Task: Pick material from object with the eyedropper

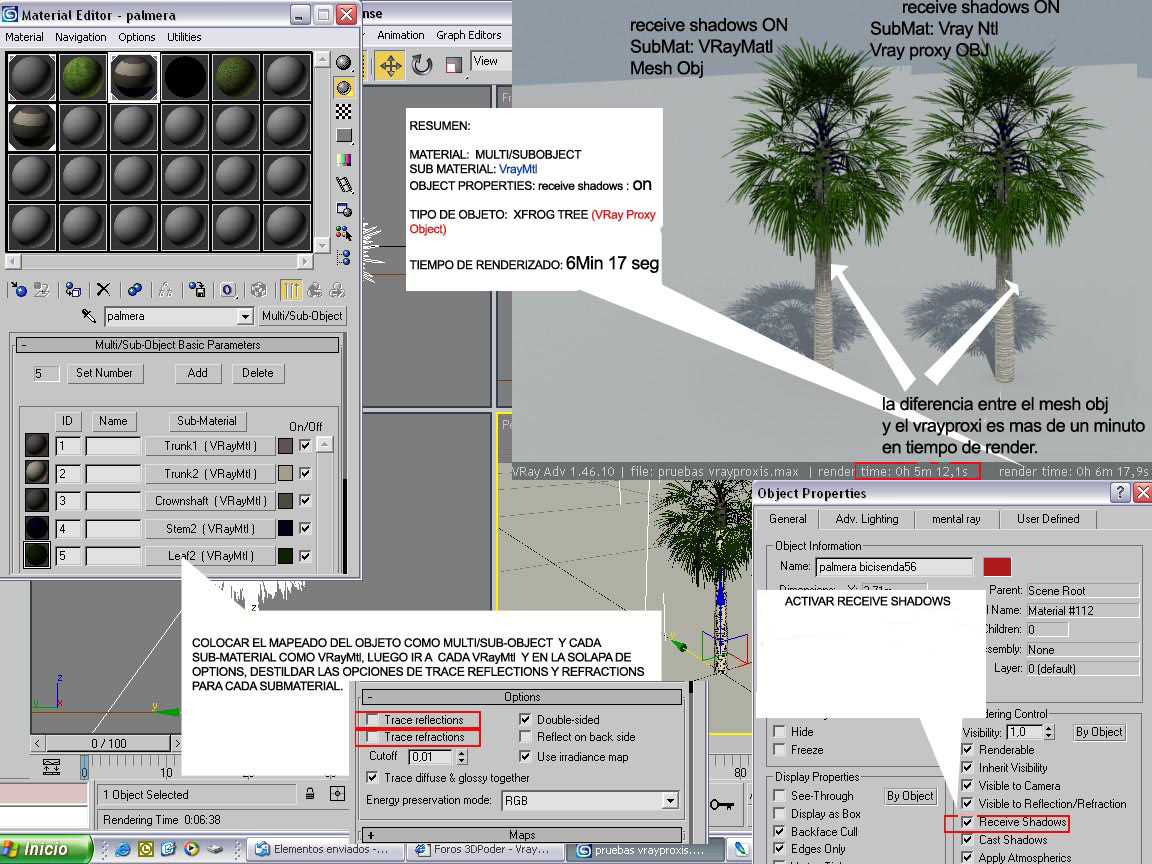Action: pyautogui.click(x=89, y=316)
